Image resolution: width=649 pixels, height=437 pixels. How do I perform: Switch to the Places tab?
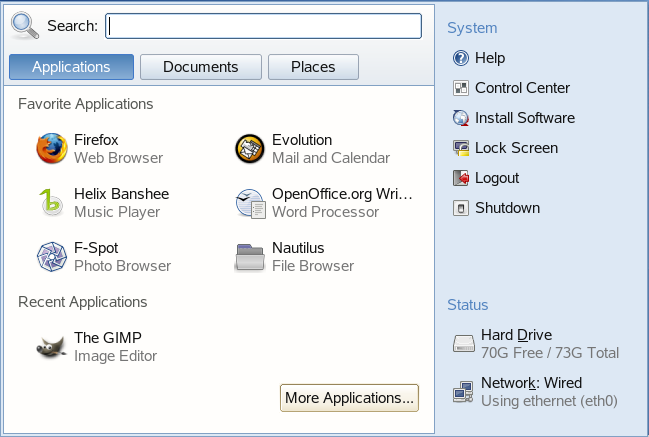tap(313, 67)
